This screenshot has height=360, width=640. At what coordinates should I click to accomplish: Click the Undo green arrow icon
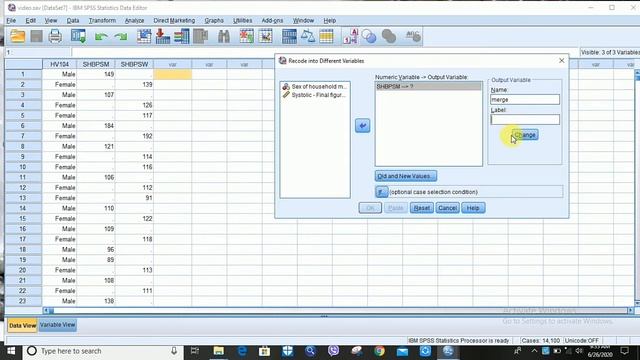click(101, 37)
